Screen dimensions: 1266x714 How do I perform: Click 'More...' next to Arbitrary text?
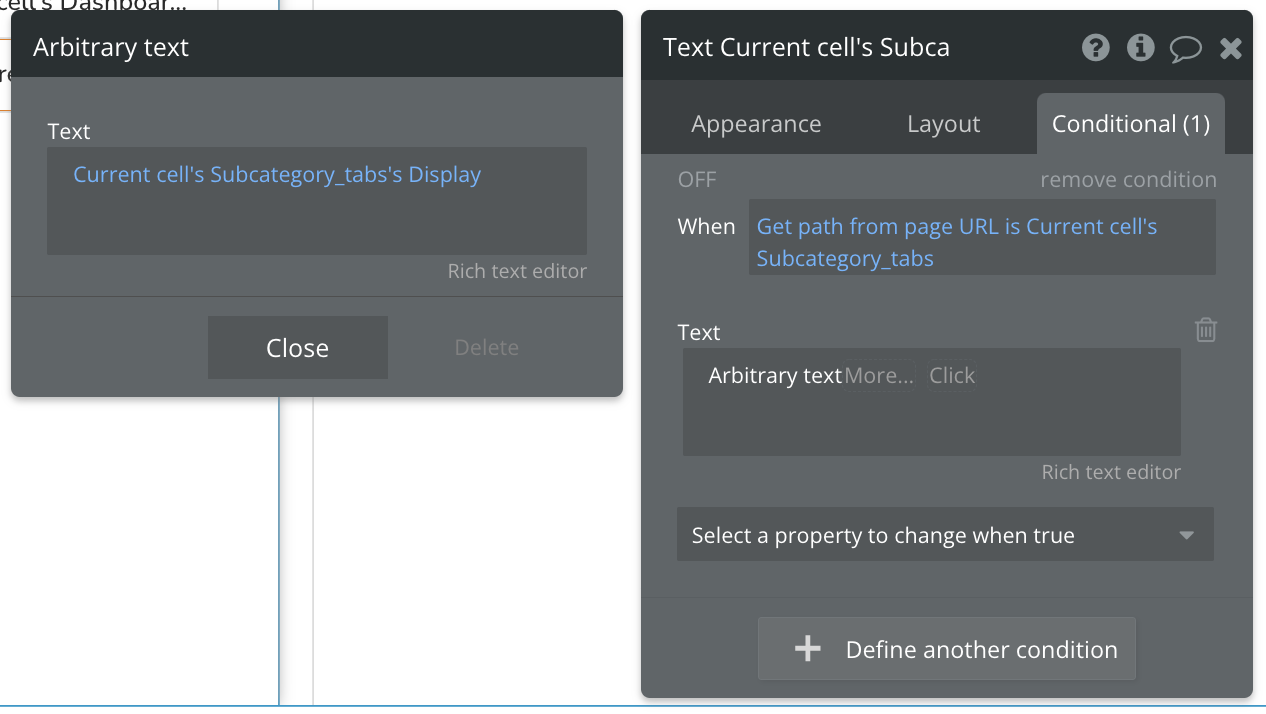point(879,376)
